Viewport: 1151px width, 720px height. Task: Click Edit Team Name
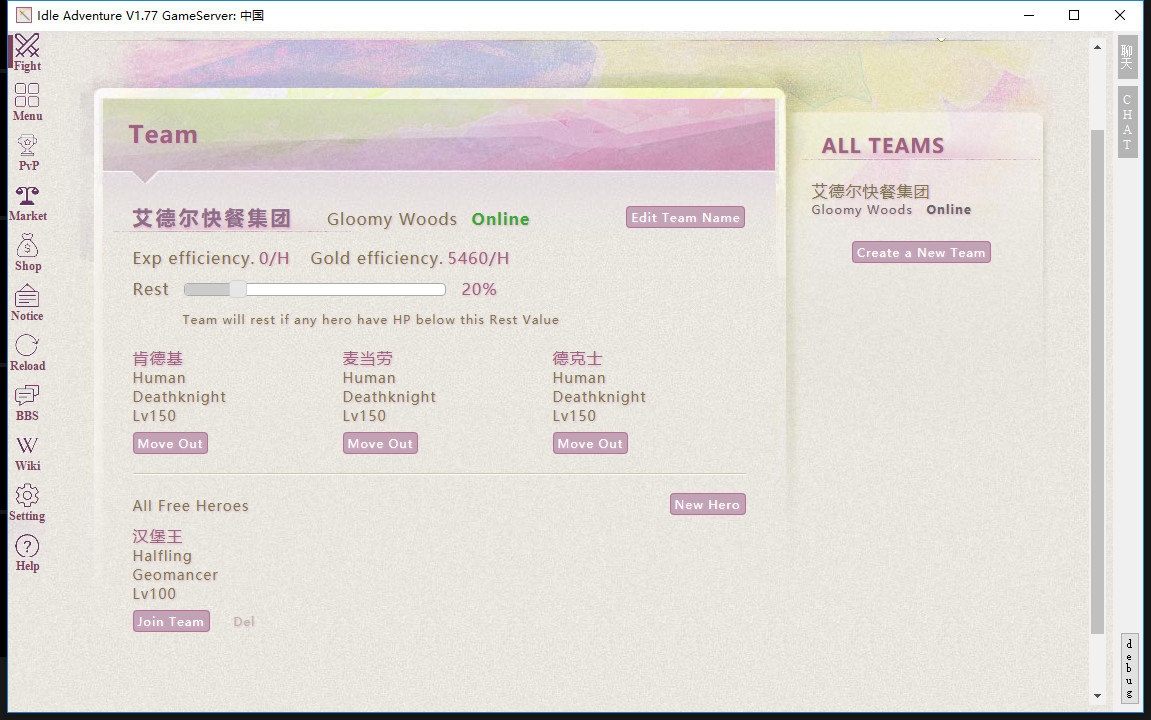[685, 217]
